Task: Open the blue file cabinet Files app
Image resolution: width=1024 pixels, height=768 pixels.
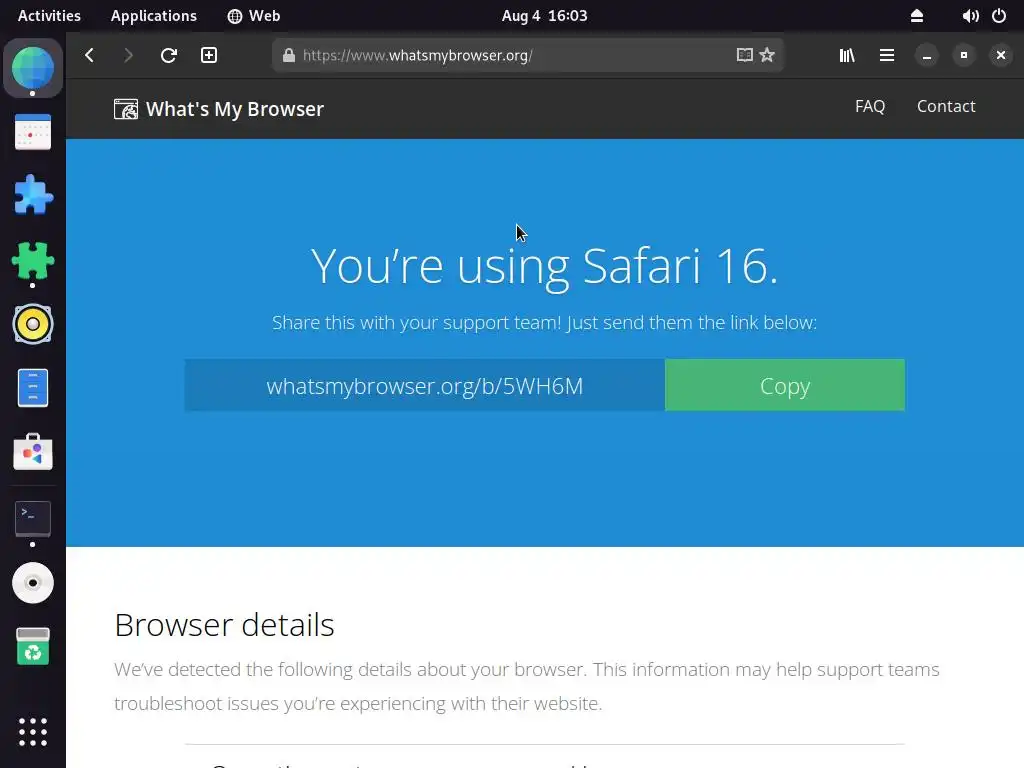Action: click(x=33, y=388)
